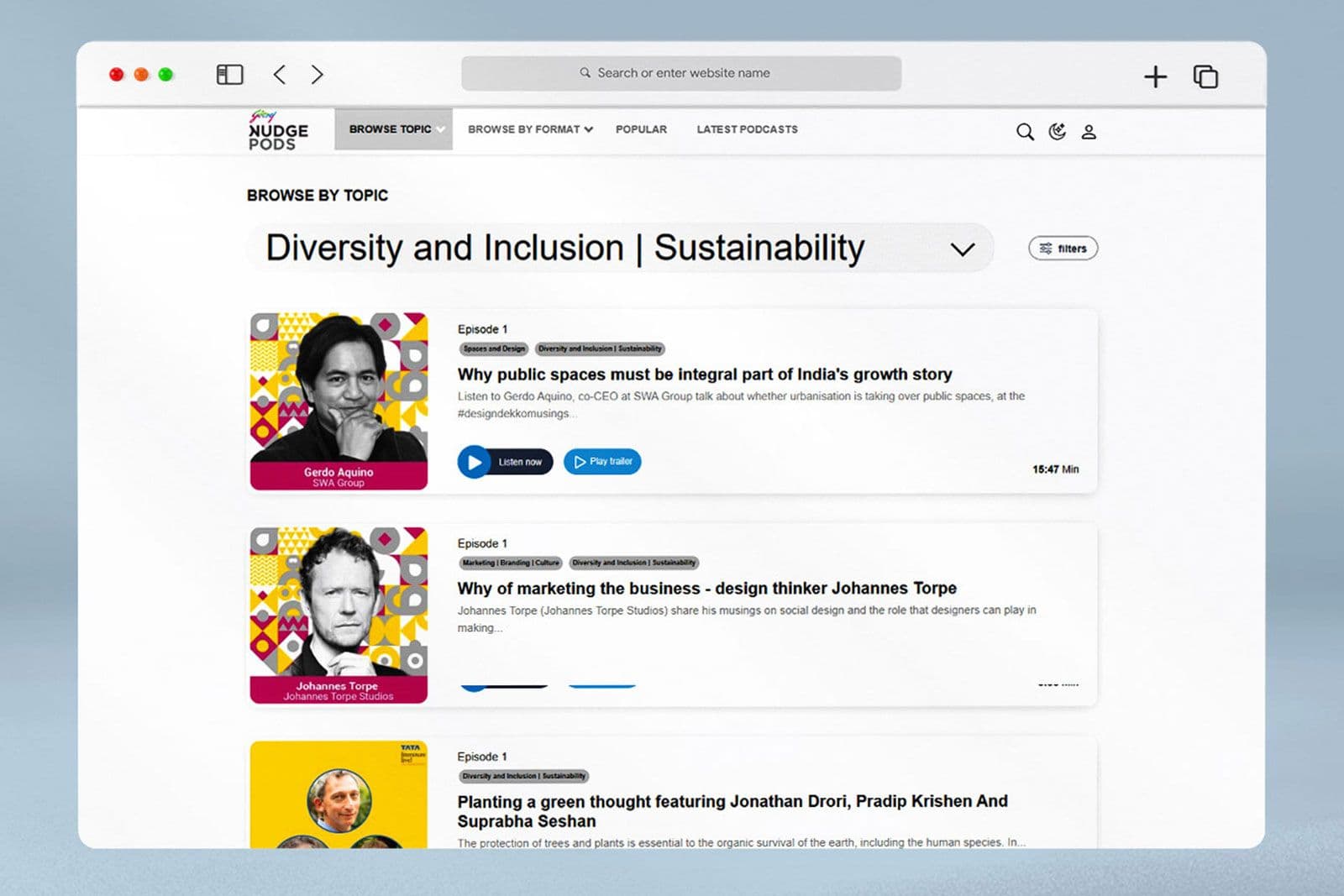The height and width of the screenshot is (896, 1344).
Task: Click the red close window button
Action: coord(117,75)
